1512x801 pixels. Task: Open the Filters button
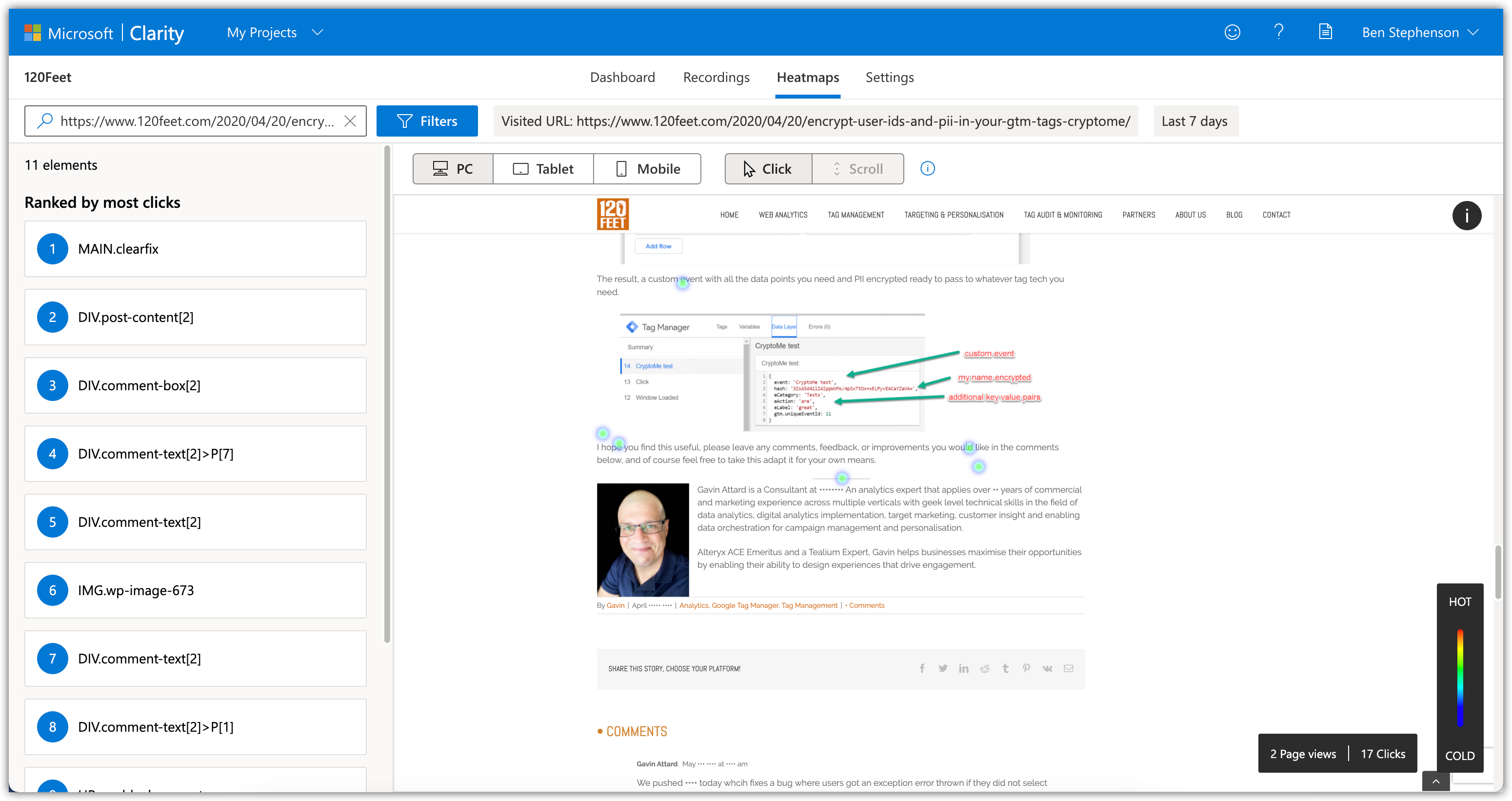click(x=427, y=121)
